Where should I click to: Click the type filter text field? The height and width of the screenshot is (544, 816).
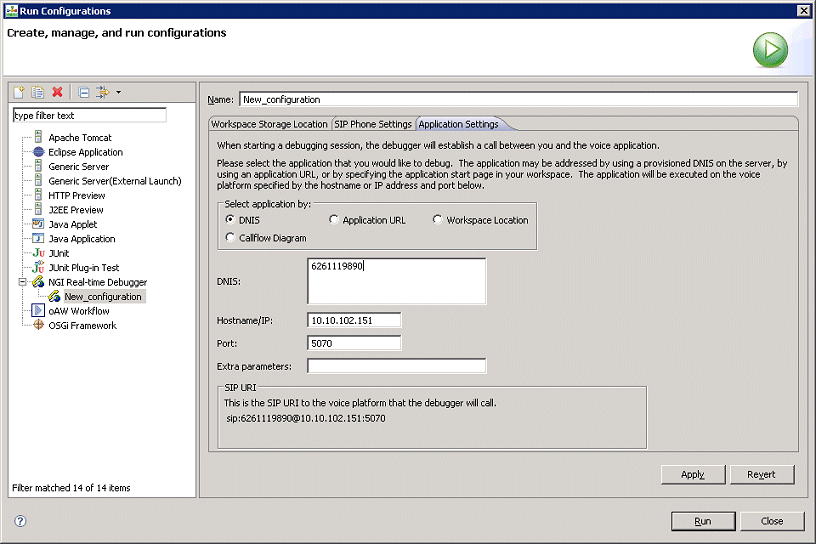90,115
